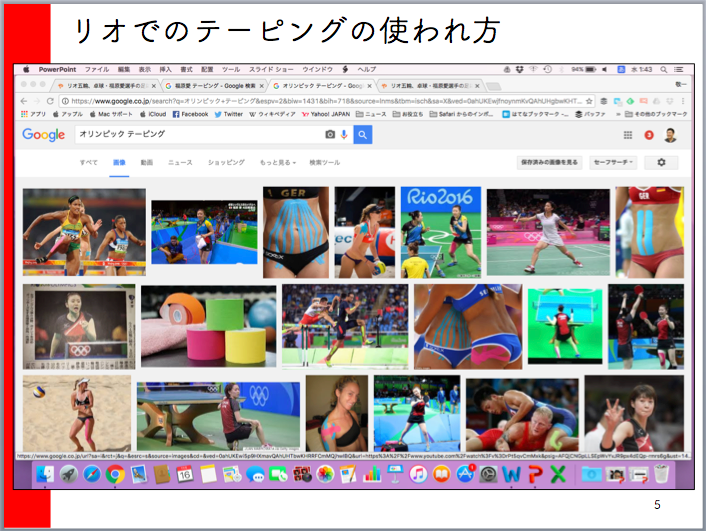Open Photos pinwheel icon in Dock
706x531 pixels.
[x=325, y=475]
